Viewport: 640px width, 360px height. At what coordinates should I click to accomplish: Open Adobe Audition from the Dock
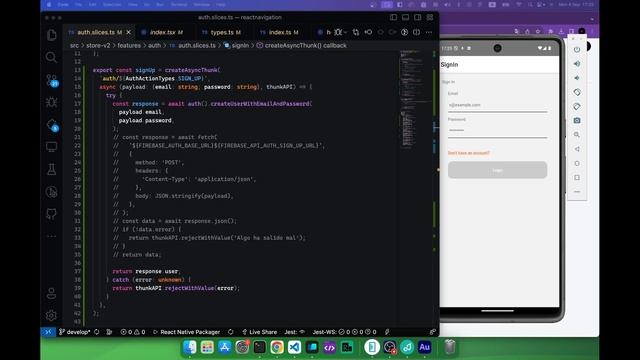pos(424,347)
